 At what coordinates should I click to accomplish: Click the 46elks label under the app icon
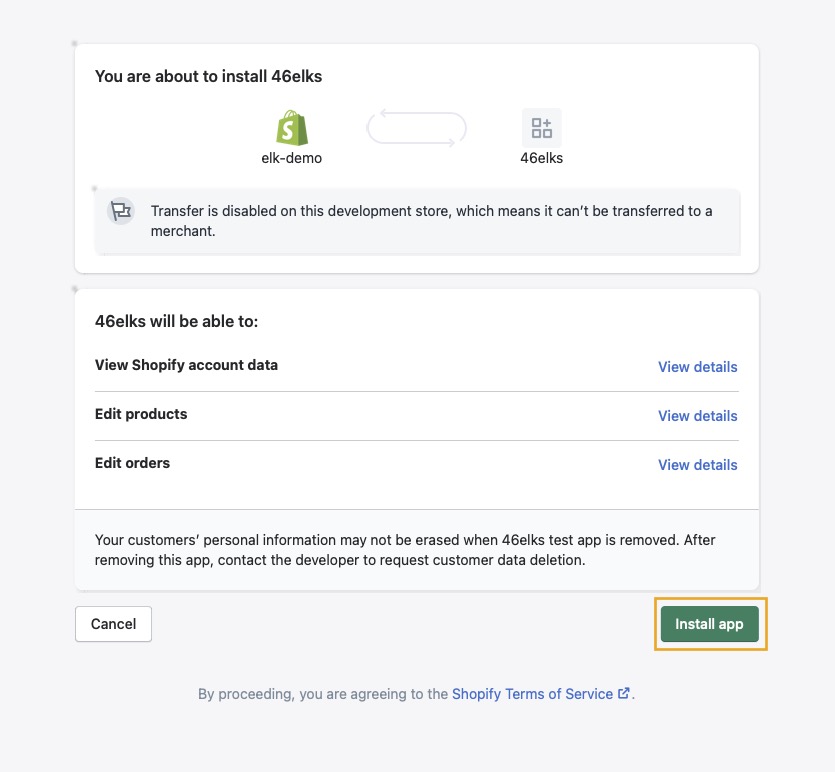click(541, 158)
